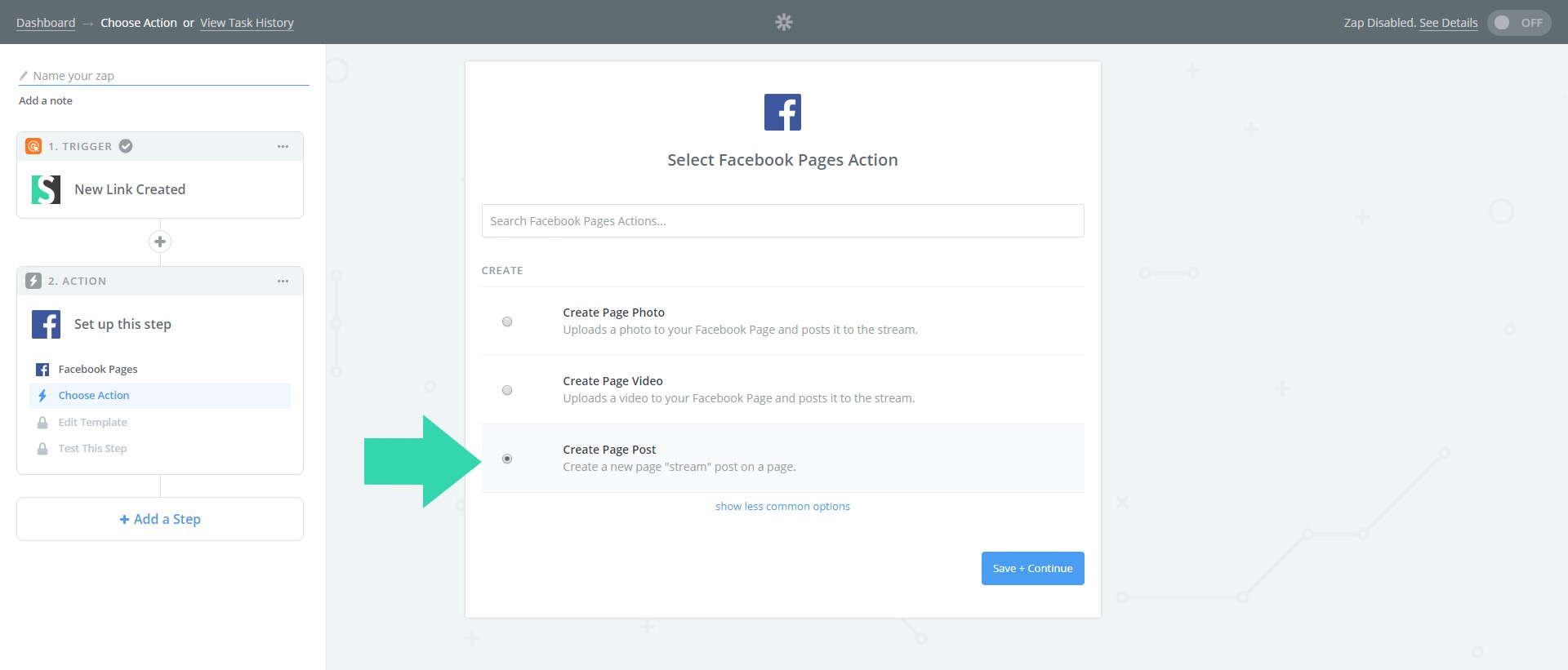Select Facebook Pages in the step list

pos(97,370)
